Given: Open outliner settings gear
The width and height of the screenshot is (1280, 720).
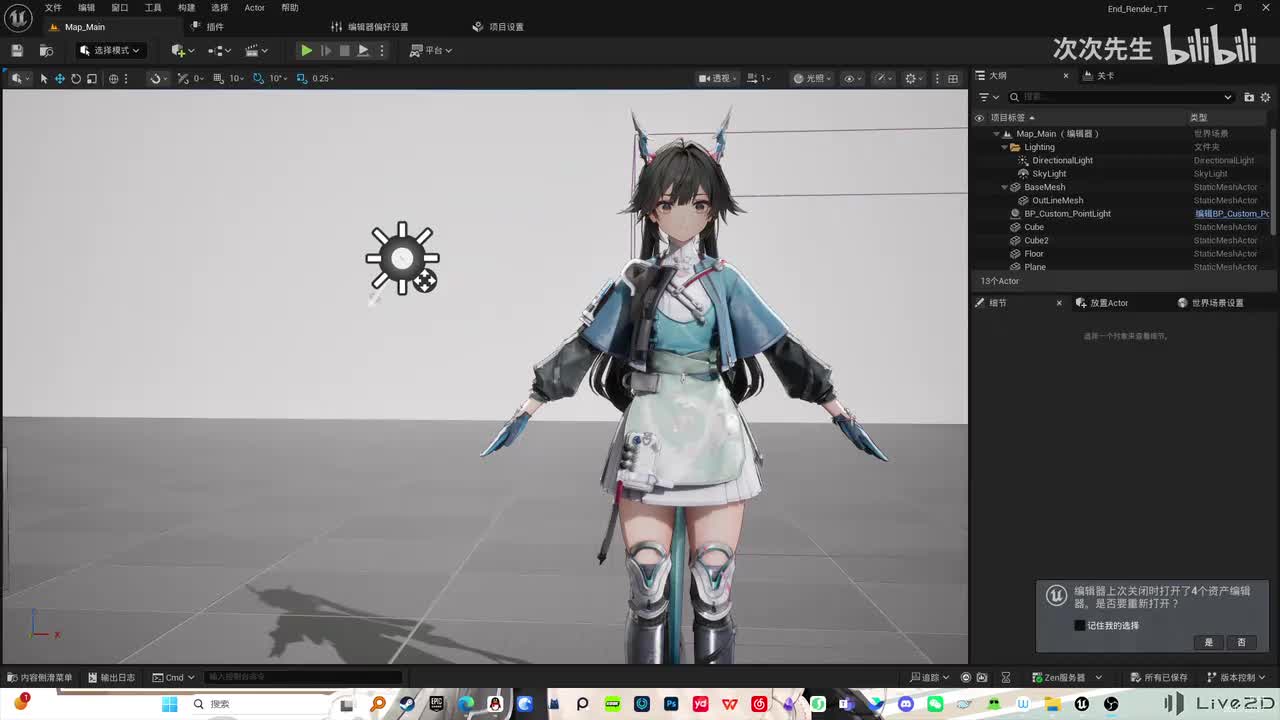Looking at the screenshot, I should click(1266, 97).
